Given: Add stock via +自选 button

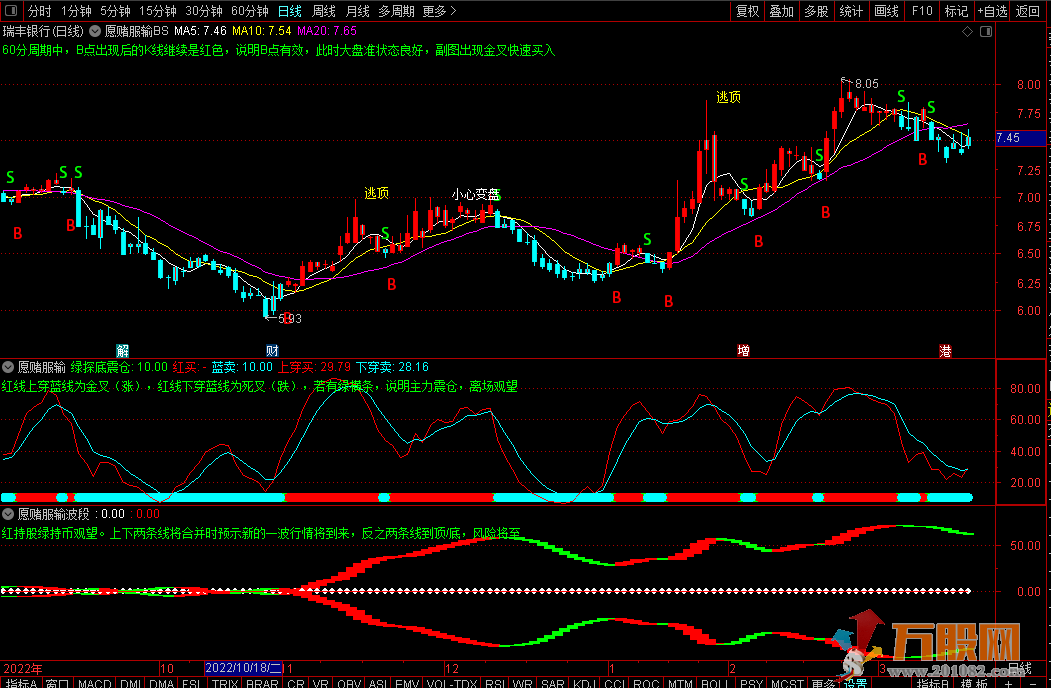Looking at the screenshot, I should [x=992, y=11].
